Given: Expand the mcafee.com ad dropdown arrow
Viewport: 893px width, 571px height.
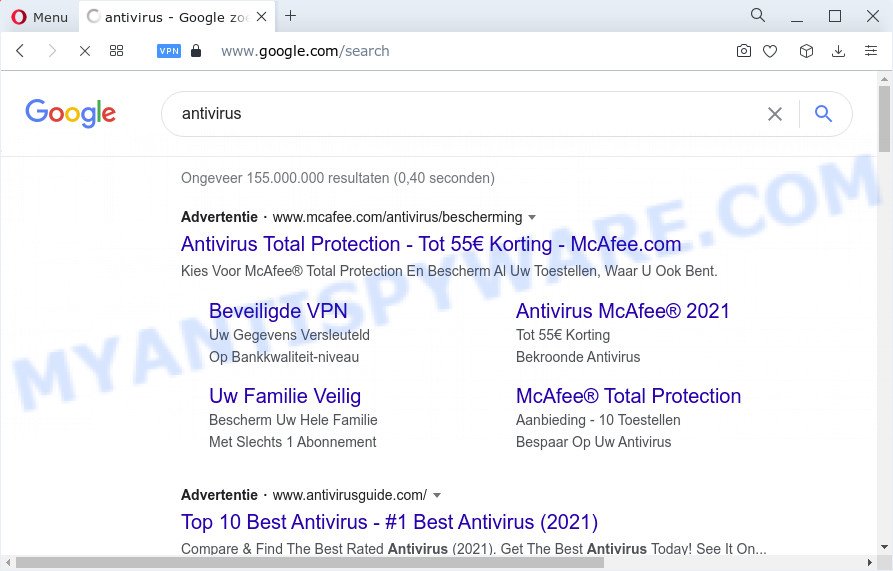Looking at the screenshot, I should tap(532, 217).
